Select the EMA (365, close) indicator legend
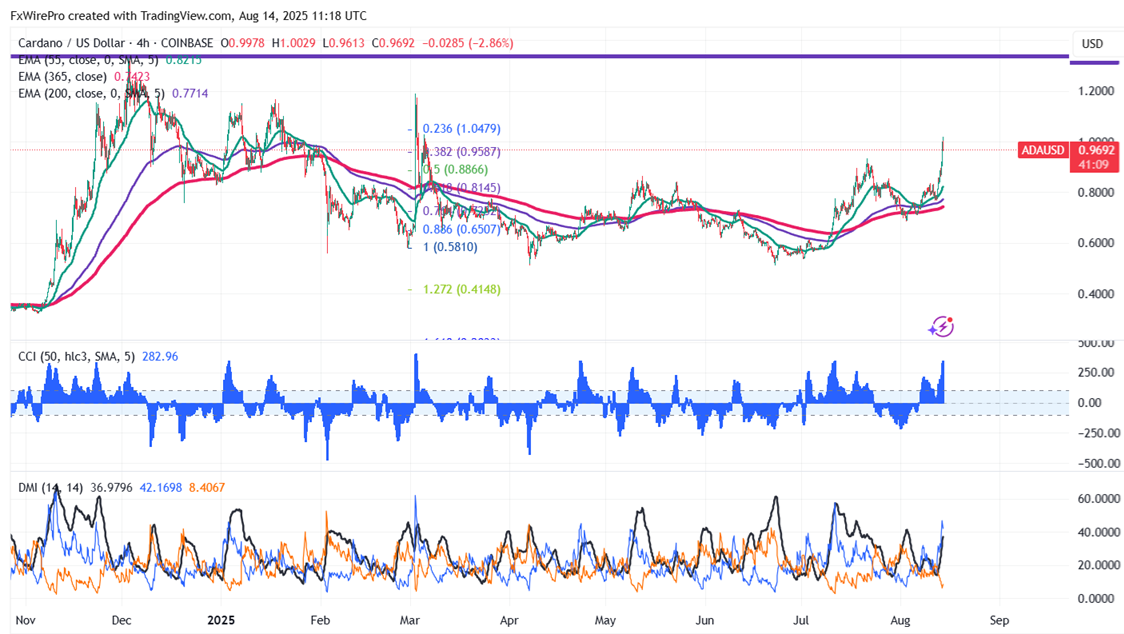The width and height of the screenshot is (1124, 634). pyautogui.click(x=62, y=77)
